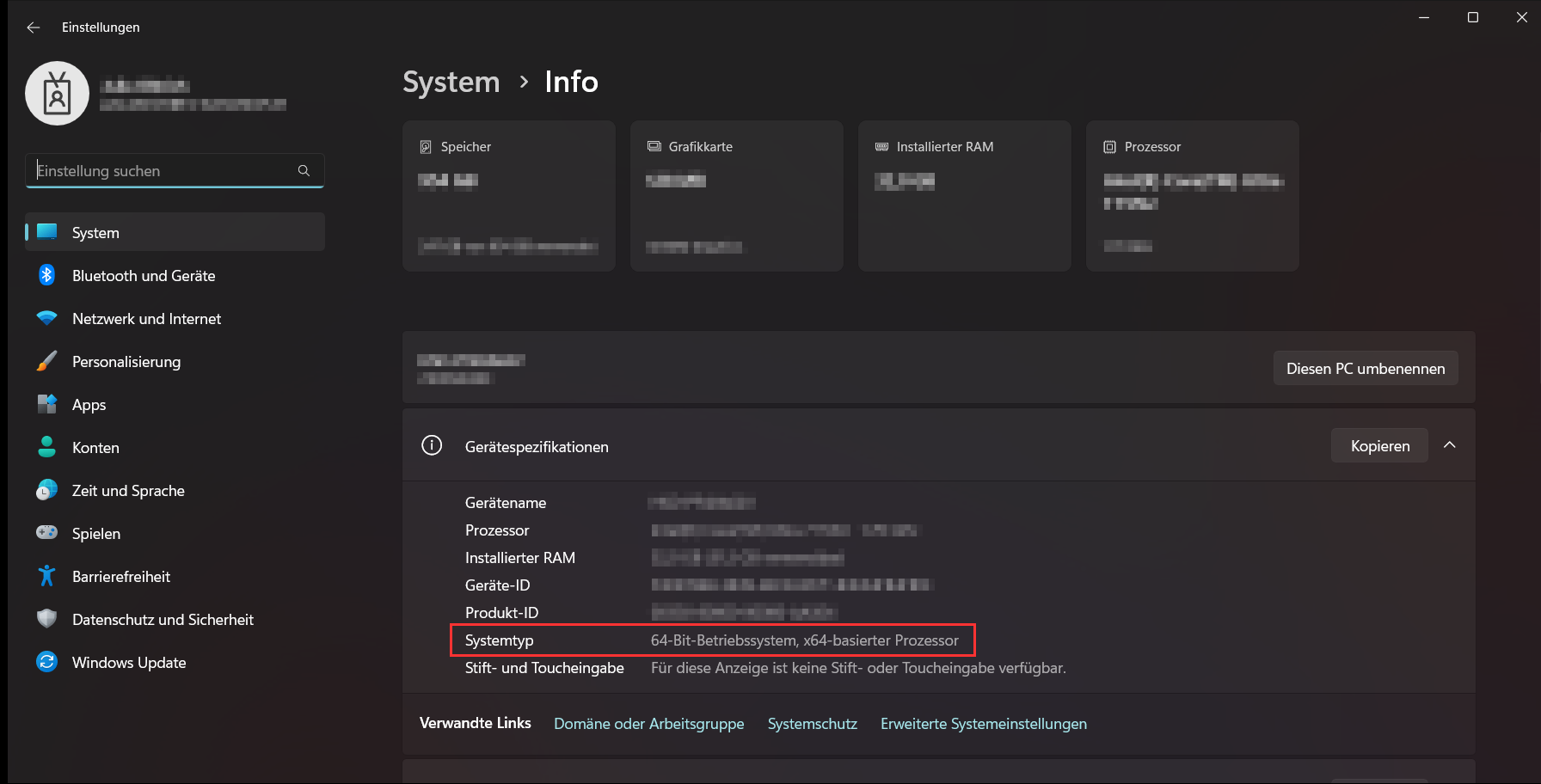
Task: Open the Personalisierung section
Action: (126, 361)
